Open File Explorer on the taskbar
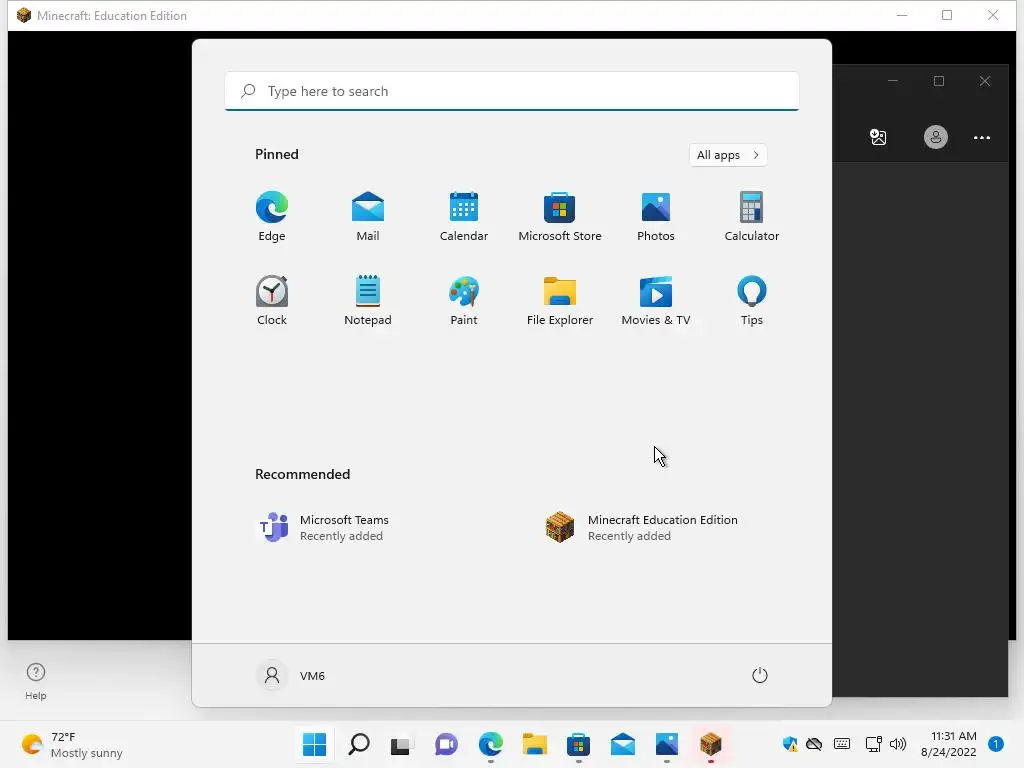Image resolution: width=1024 pixels, height=768 pixels. [x=534, y=744]
